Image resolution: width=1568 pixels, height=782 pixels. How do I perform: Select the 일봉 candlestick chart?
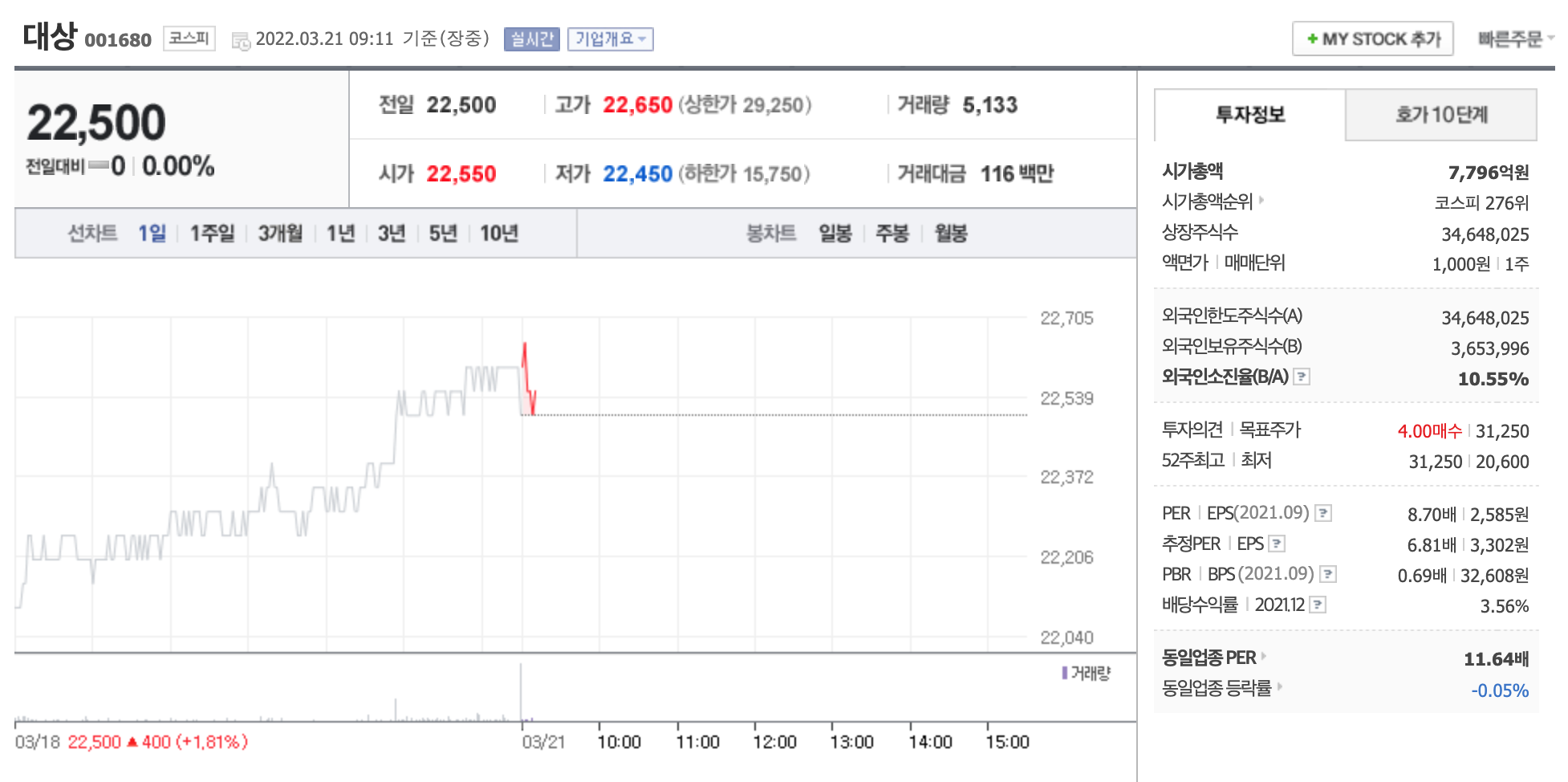[x=835, y=233]
